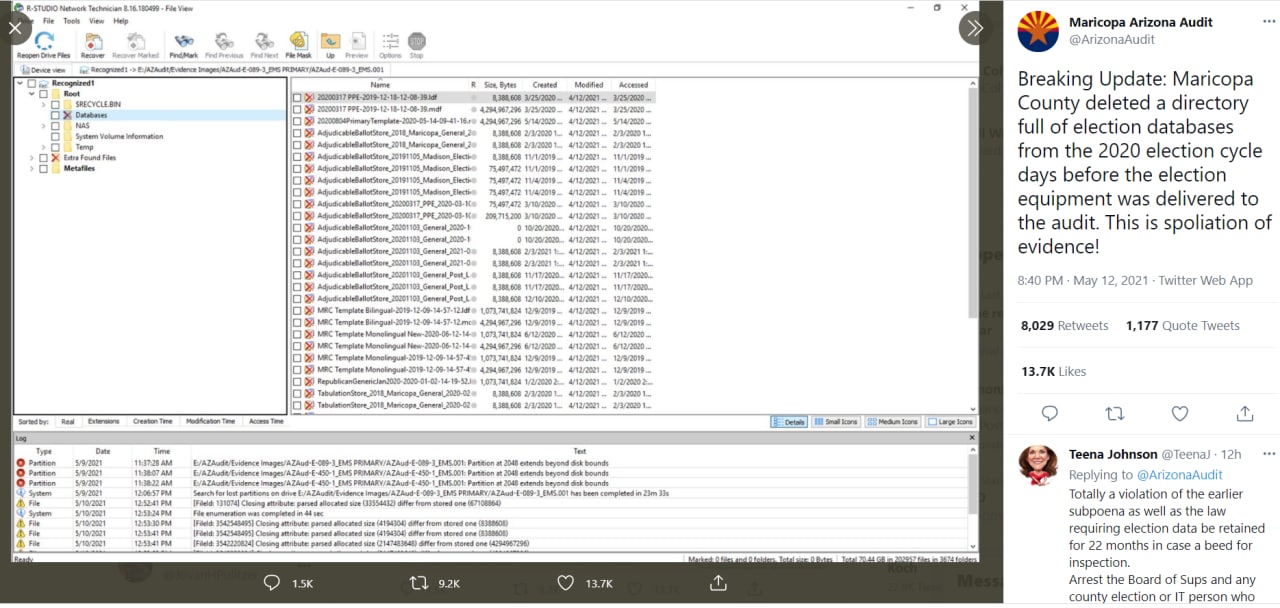This screenshot has width=1280, height=608.
Task: Sort files by the Modified column header
Action: pos(588,85)
